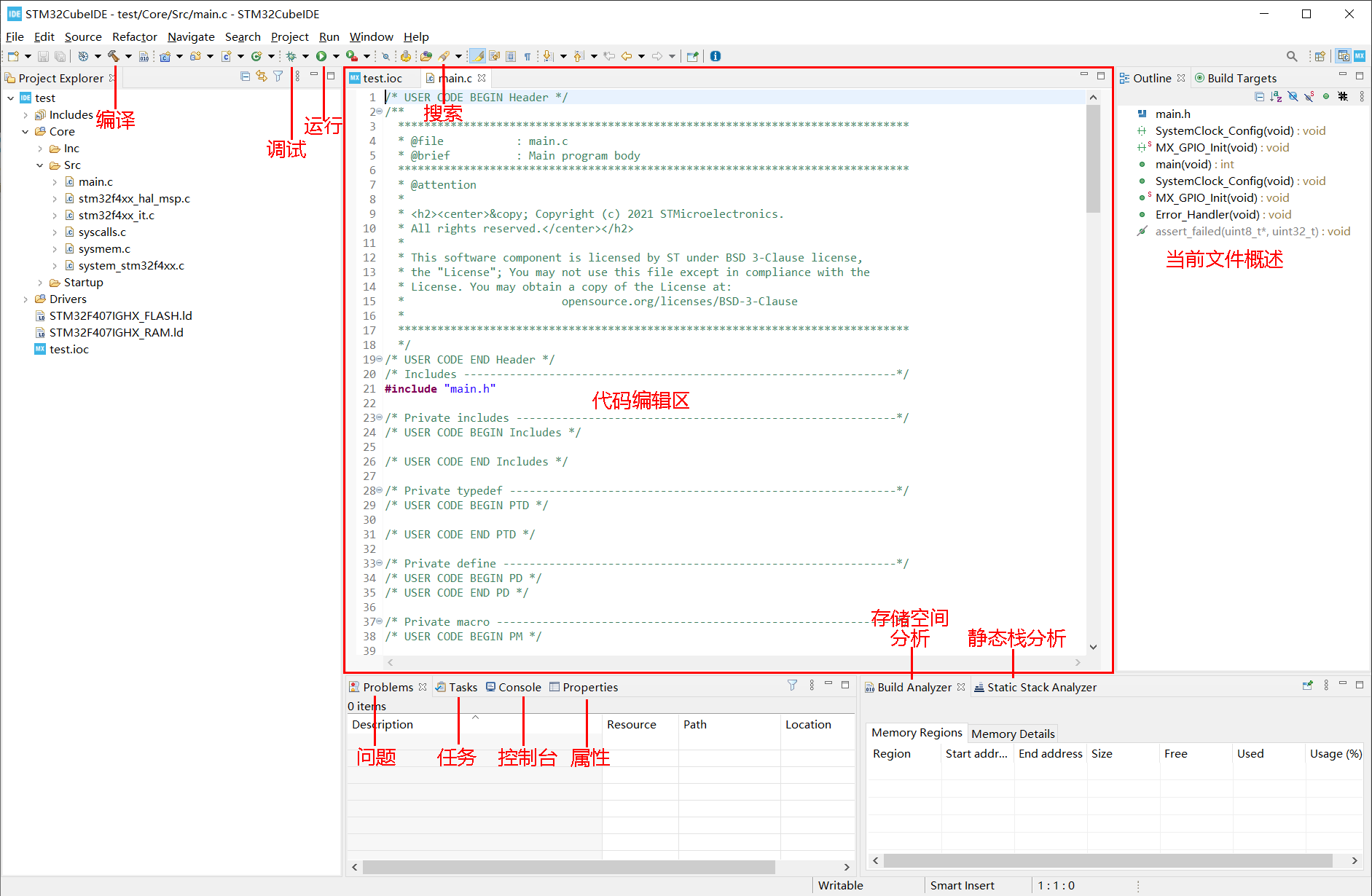This screenshot has height=896, width=1372.
Task: Collapse the Src folder node
Action: 40,165
